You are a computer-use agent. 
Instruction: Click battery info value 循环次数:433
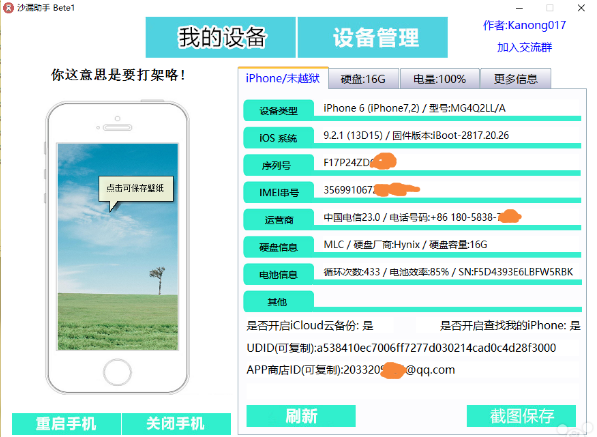[448, 272]
